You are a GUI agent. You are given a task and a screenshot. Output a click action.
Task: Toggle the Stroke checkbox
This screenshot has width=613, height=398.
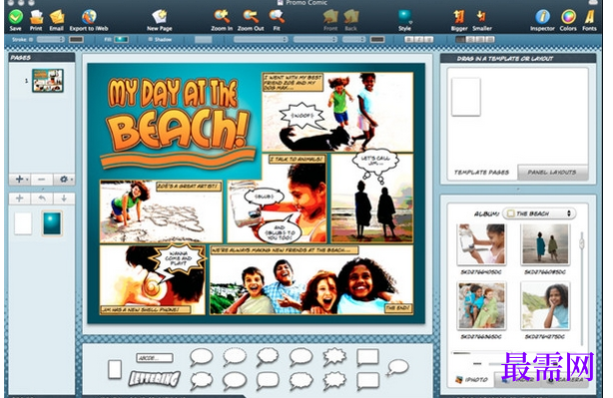point(31,39)
